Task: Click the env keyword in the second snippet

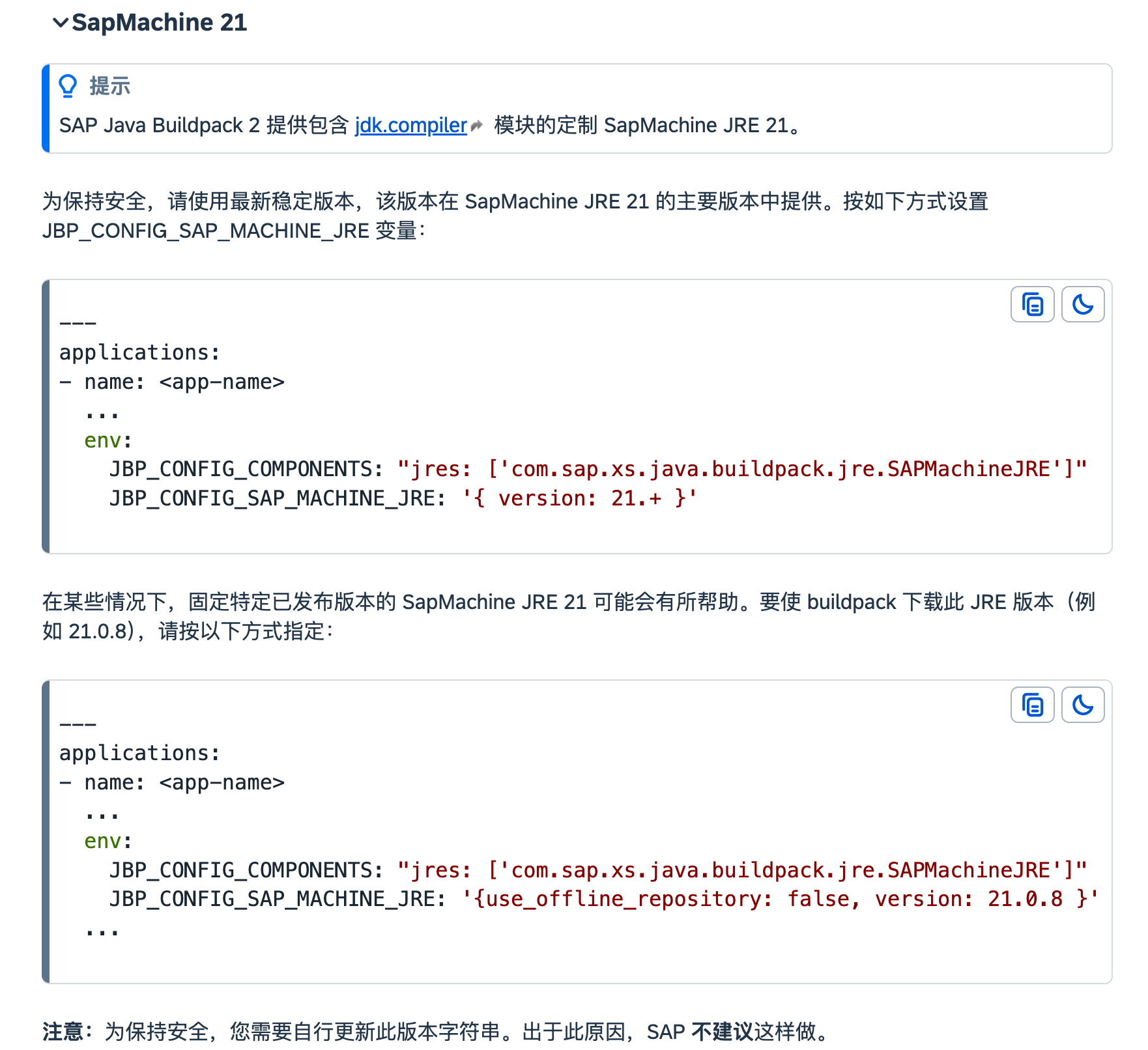Action: 106,840
